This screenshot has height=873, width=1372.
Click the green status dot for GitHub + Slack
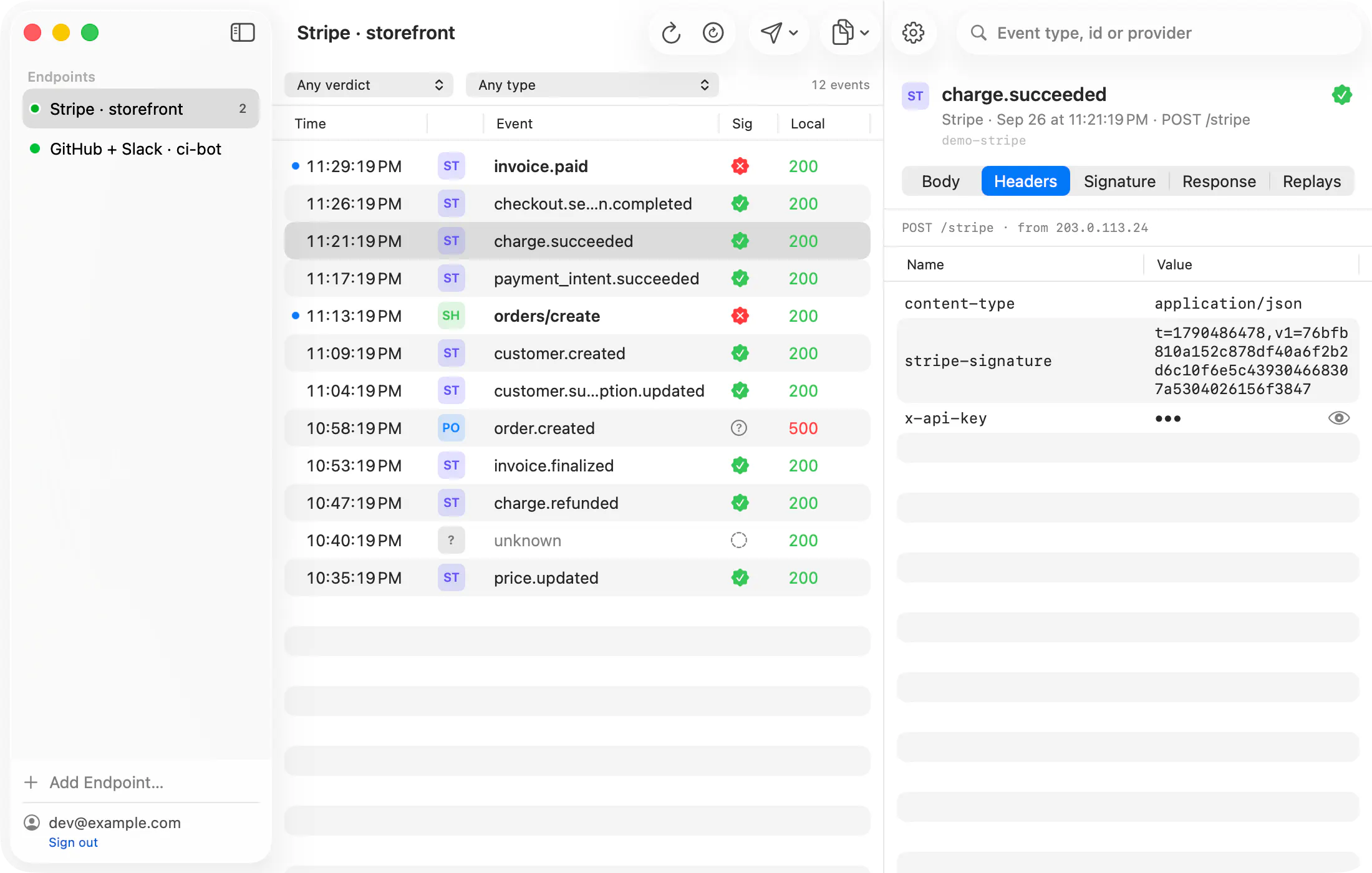point(35,148)
